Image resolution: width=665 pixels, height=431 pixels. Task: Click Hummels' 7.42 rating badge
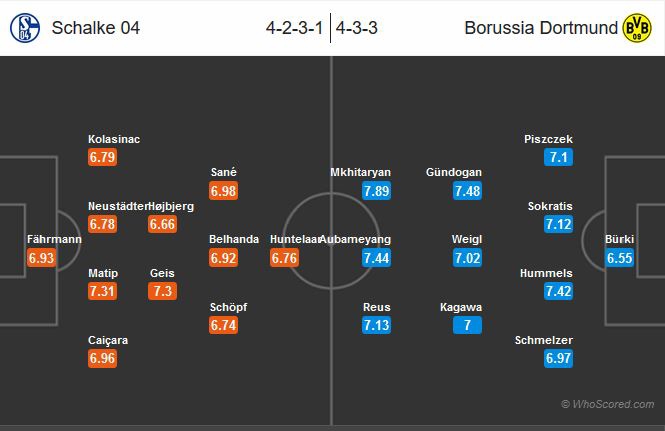pos(557,291)
